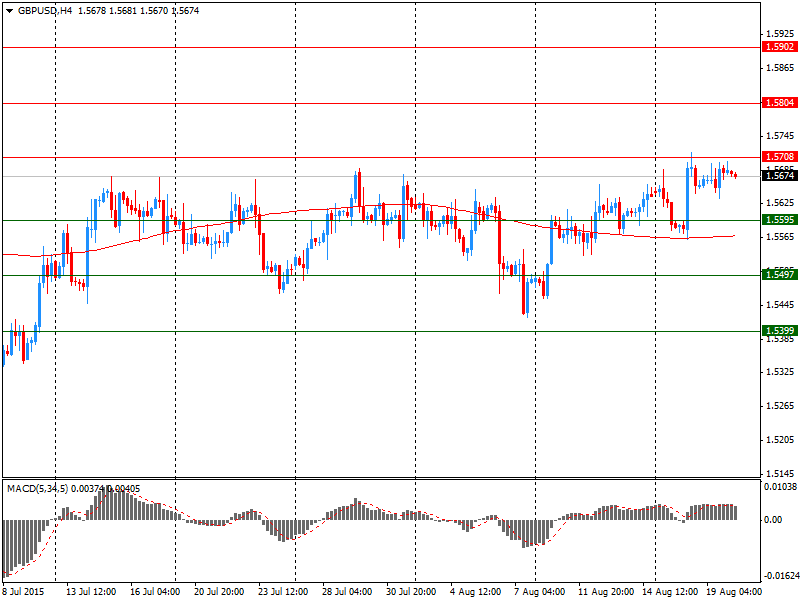800x600 pixels.
Task: Click the 19 Aug 04:00 time label
Action: coord(734,592)
